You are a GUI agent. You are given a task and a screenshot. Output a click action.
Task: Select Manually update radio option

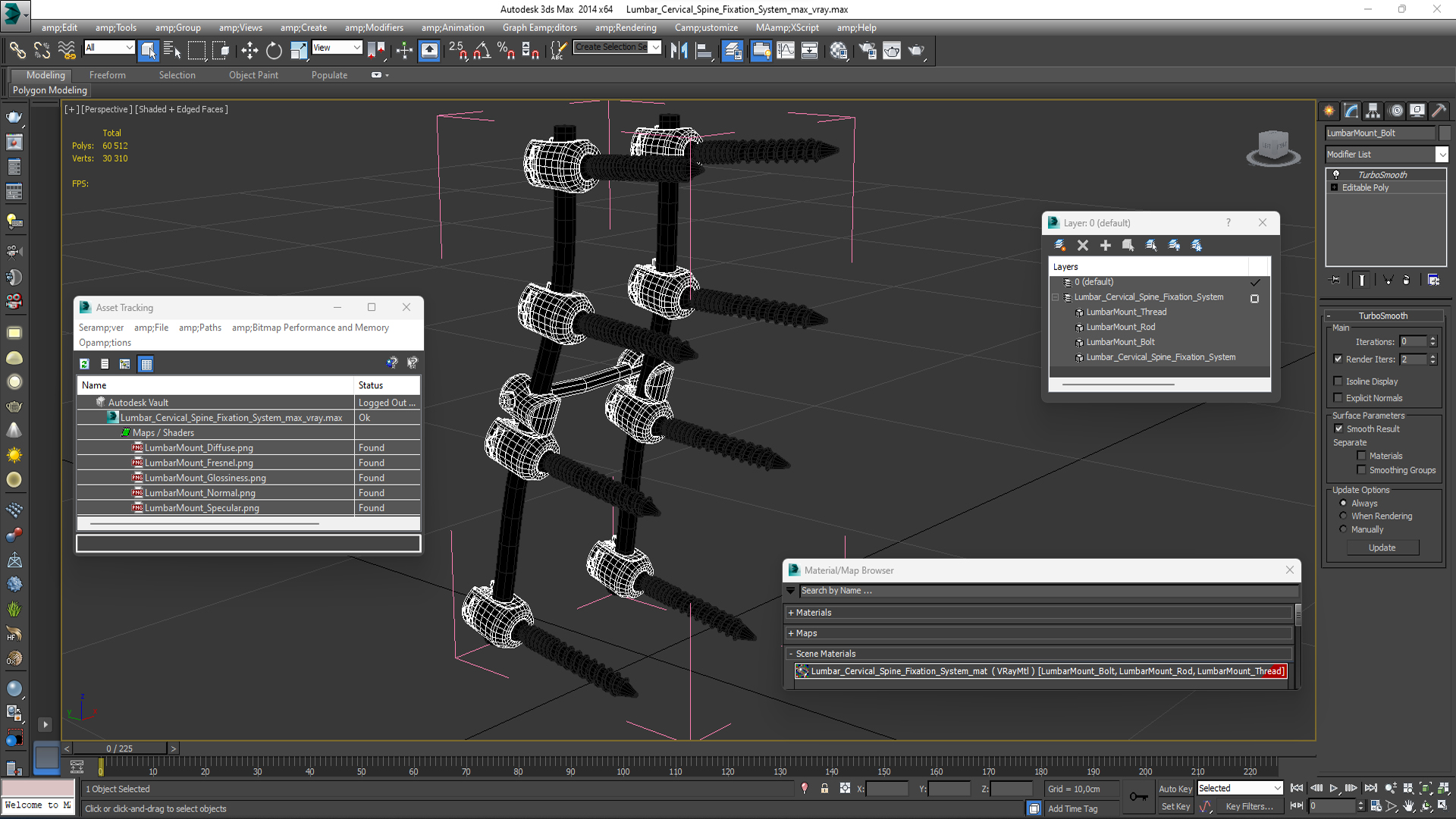tap(1343, 529)
